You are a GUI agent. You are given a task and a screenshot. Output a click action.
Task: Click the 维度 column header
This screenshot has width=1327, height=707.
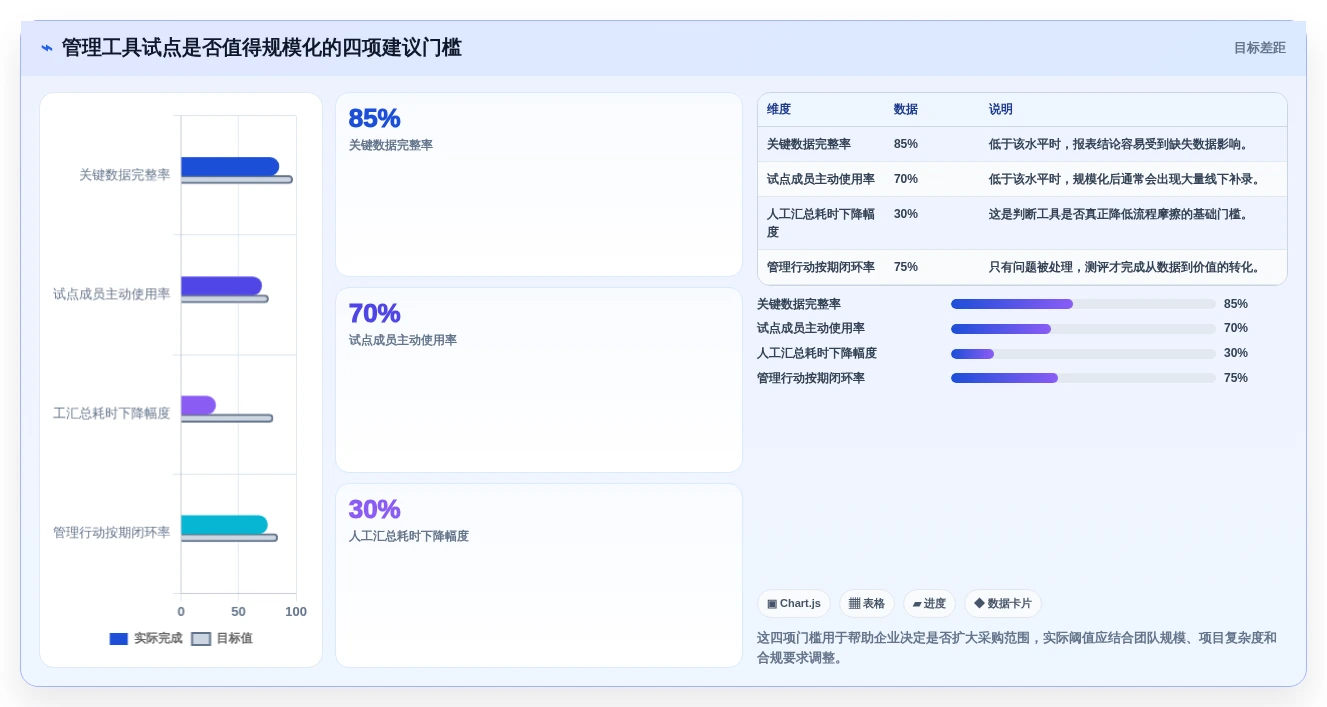pos(779,109)
